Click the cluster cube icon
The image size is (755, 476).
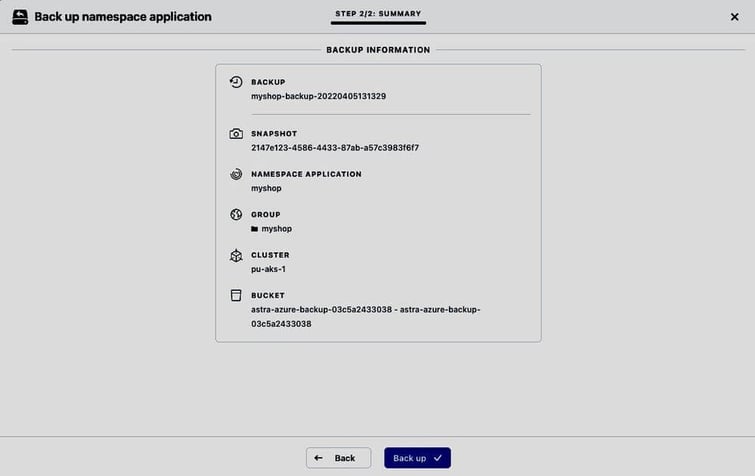point(236,255)
